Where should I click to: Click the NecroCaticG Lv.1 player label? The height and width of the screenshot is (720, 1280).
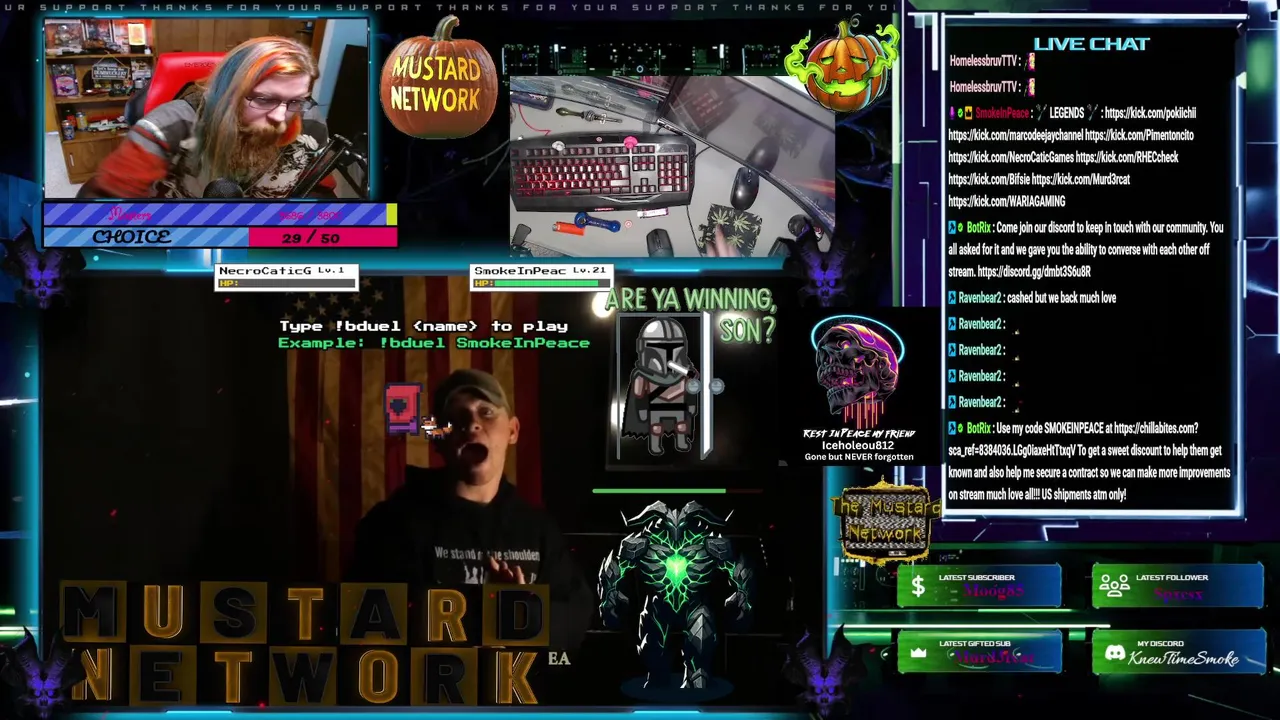coord(281,271)
